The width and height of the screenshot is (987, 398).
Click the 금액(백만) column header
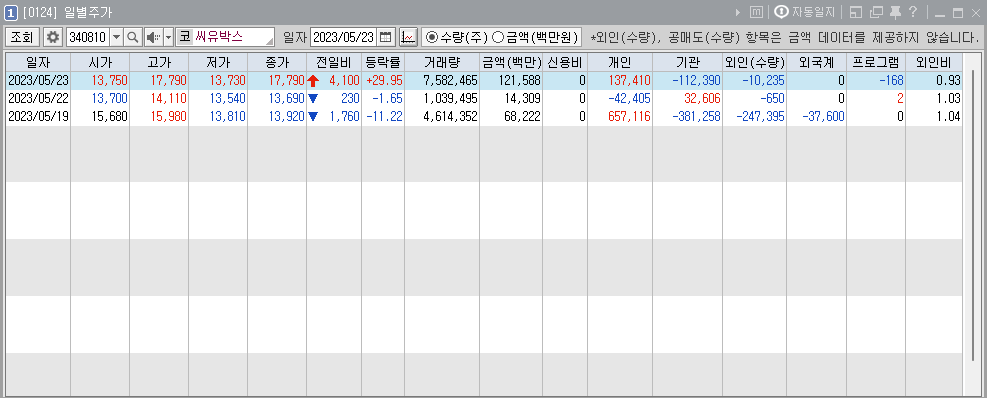510,62
